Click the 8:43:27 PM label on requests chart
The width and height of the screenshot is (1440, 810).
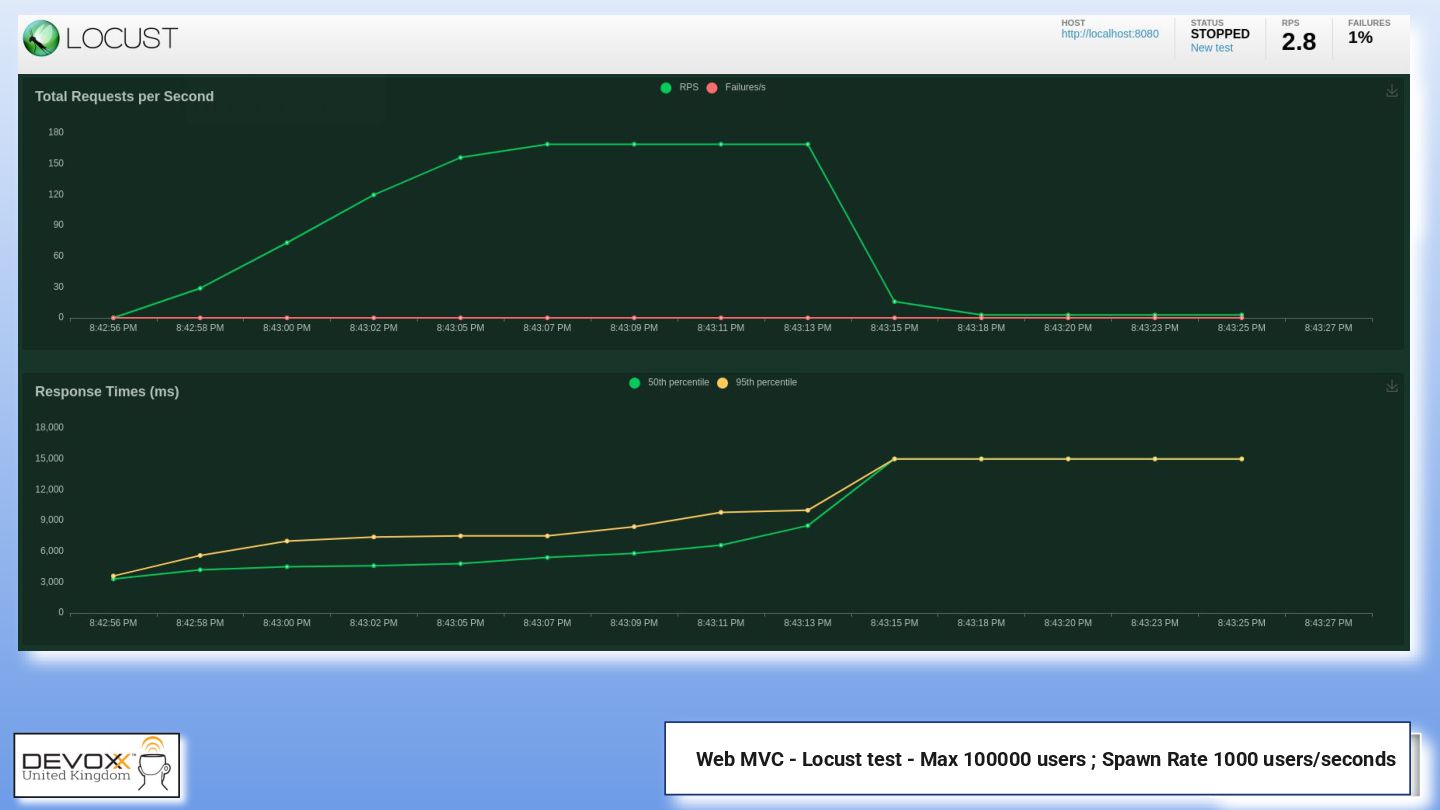[1328, 328]
